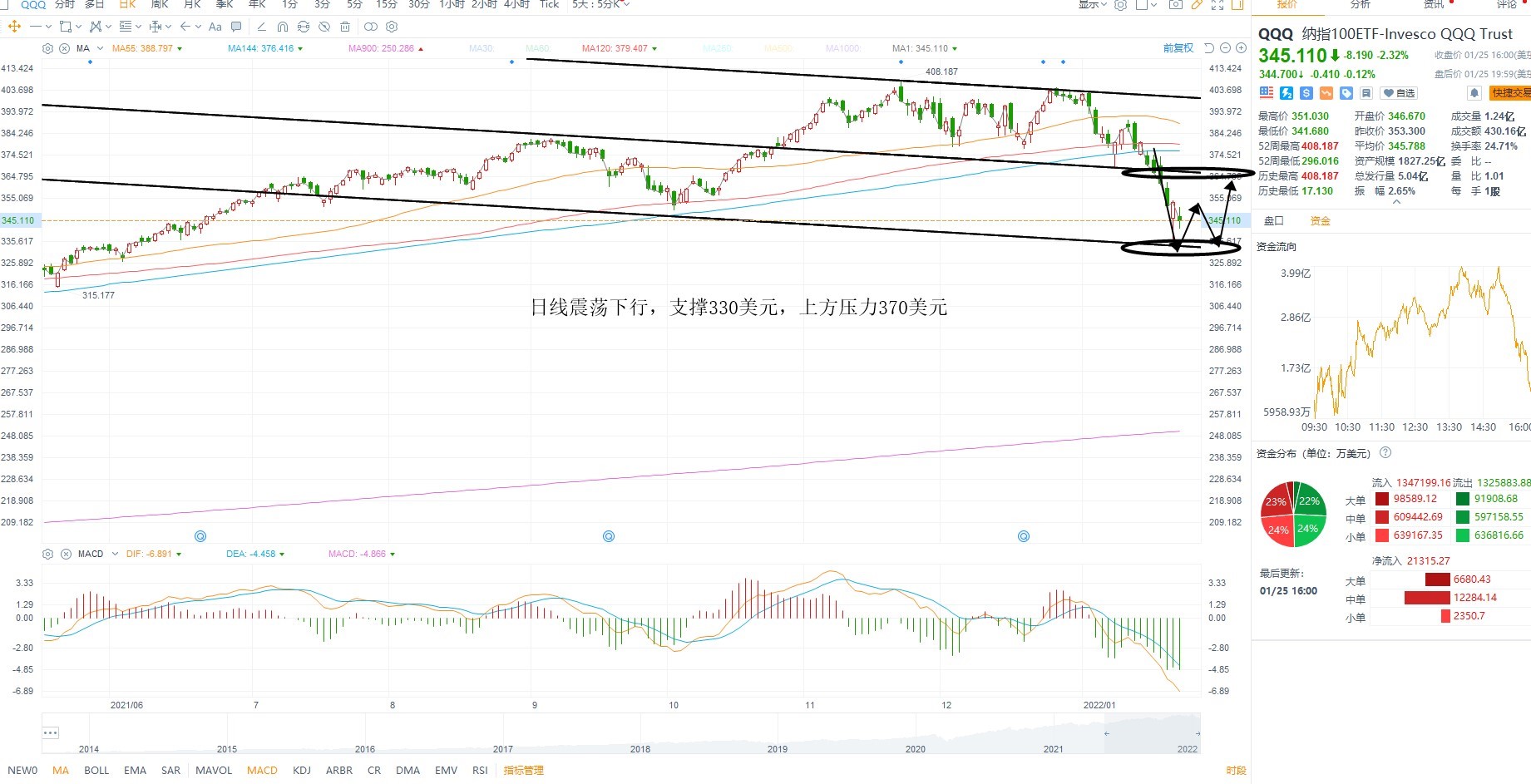Image resolution: width=1531 pixels, height=784 pixels.
Task: Enable the magnet snap tool
Action: point(283,27)
